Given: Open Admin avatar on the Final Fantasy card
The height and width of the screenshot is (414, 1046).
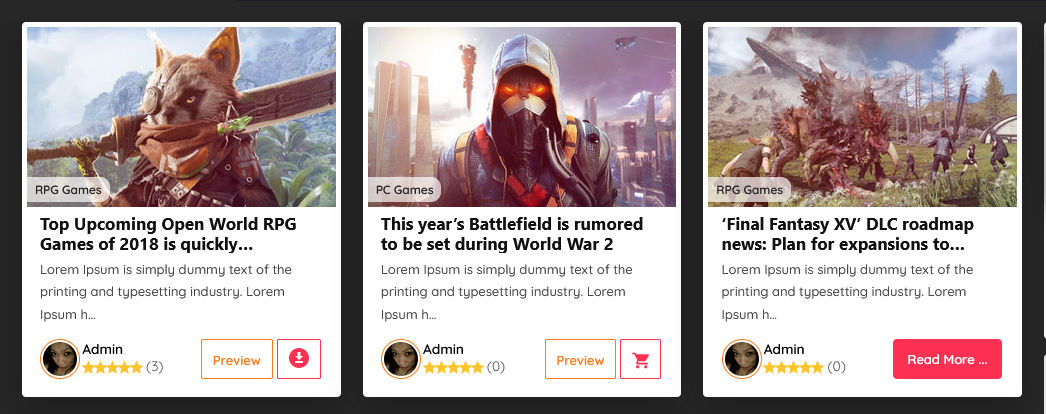Looking at the screenshot, I should tap(742, 359).
